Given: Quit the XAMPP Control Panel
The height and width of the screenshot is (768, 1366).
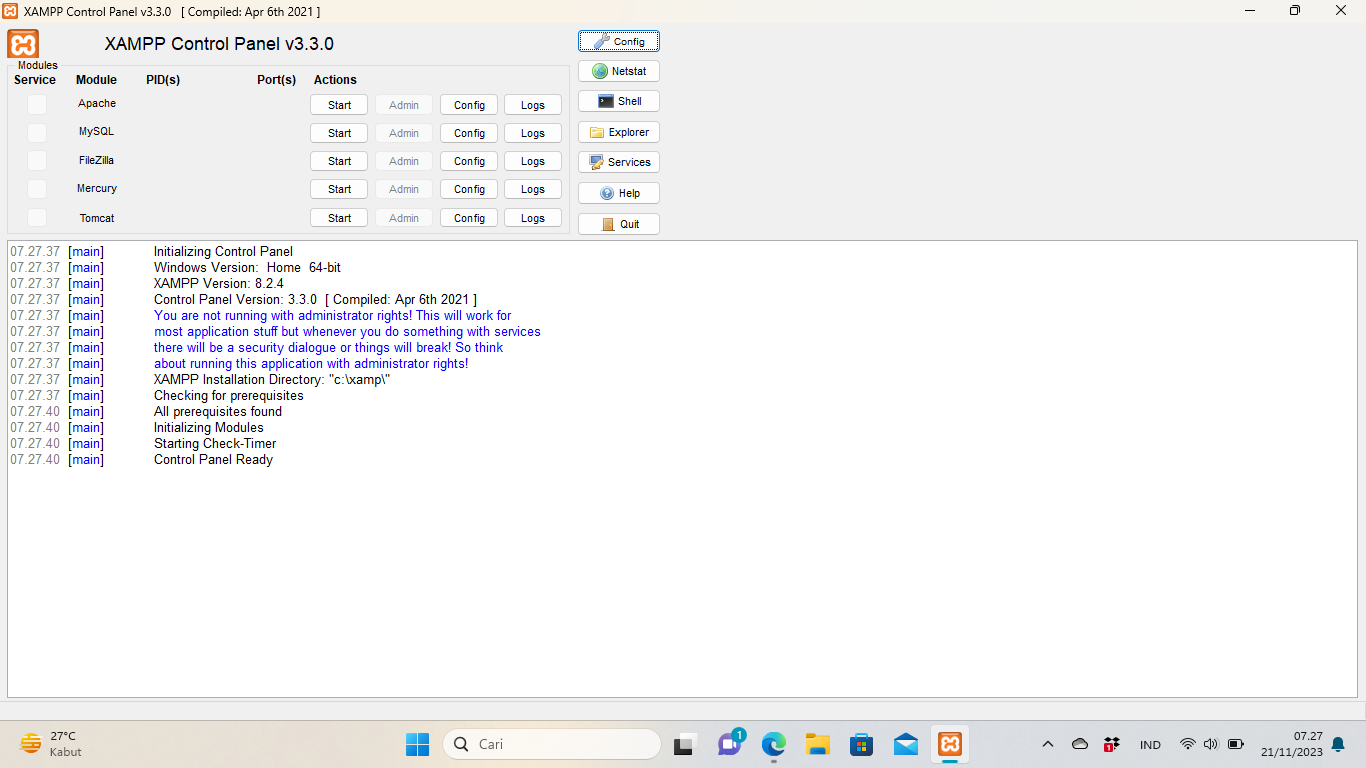Looking at the screenshot, I should point(618,223).
